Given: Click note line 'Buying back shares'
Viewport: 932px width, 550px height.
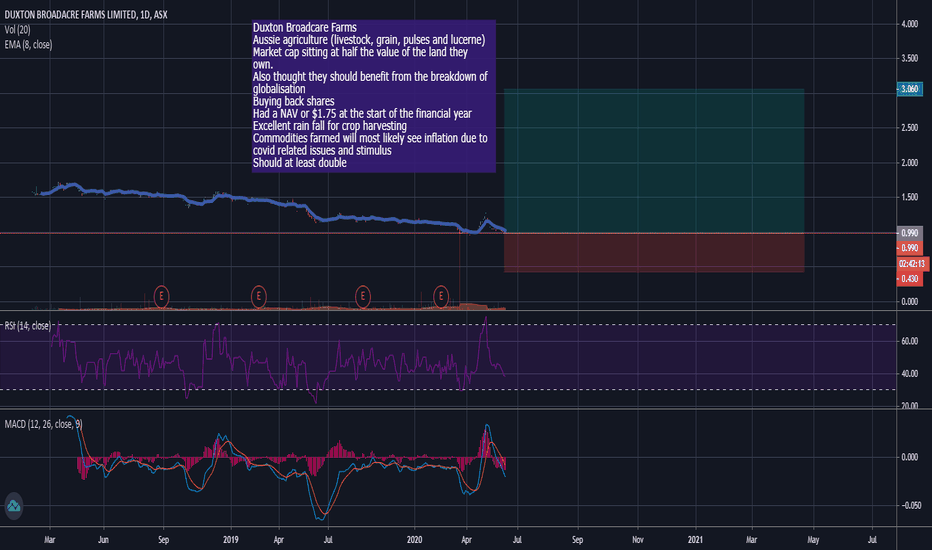Looking at the screenshot, I should (x=294, y=101).
